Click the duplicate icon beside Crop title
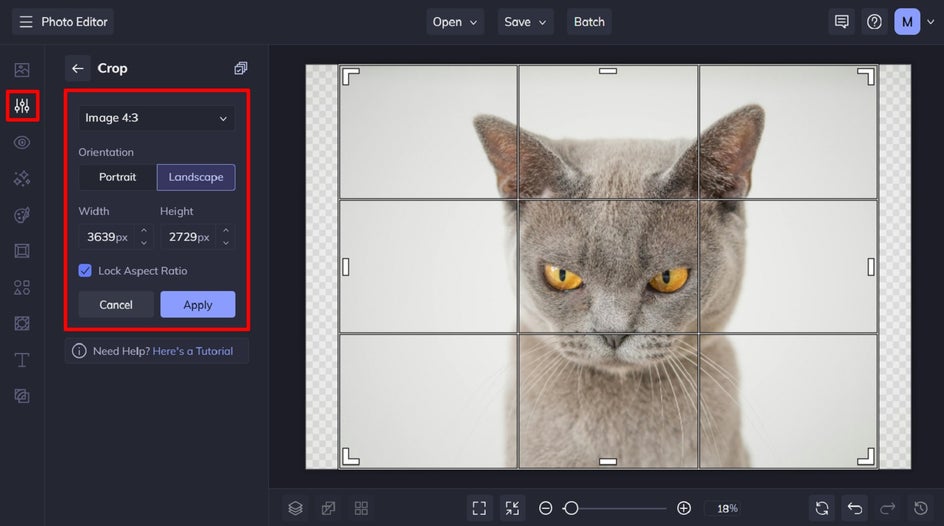The height and width of the screenshot is (526, 944). point(241,68)
